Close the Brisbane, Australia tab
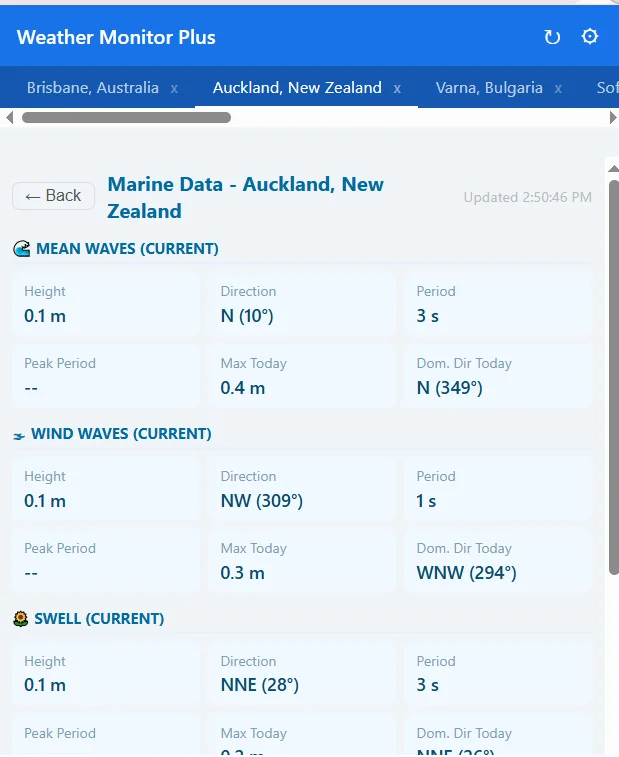Image resolution: width=619 pixels, height=757 pixels. 174,88
